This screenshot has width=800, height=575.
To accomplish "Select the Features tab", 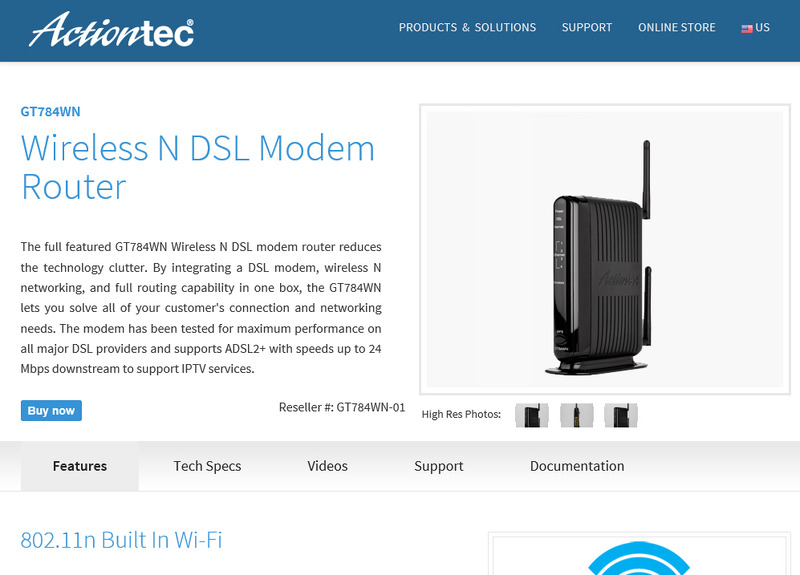I will click(80, 466).
